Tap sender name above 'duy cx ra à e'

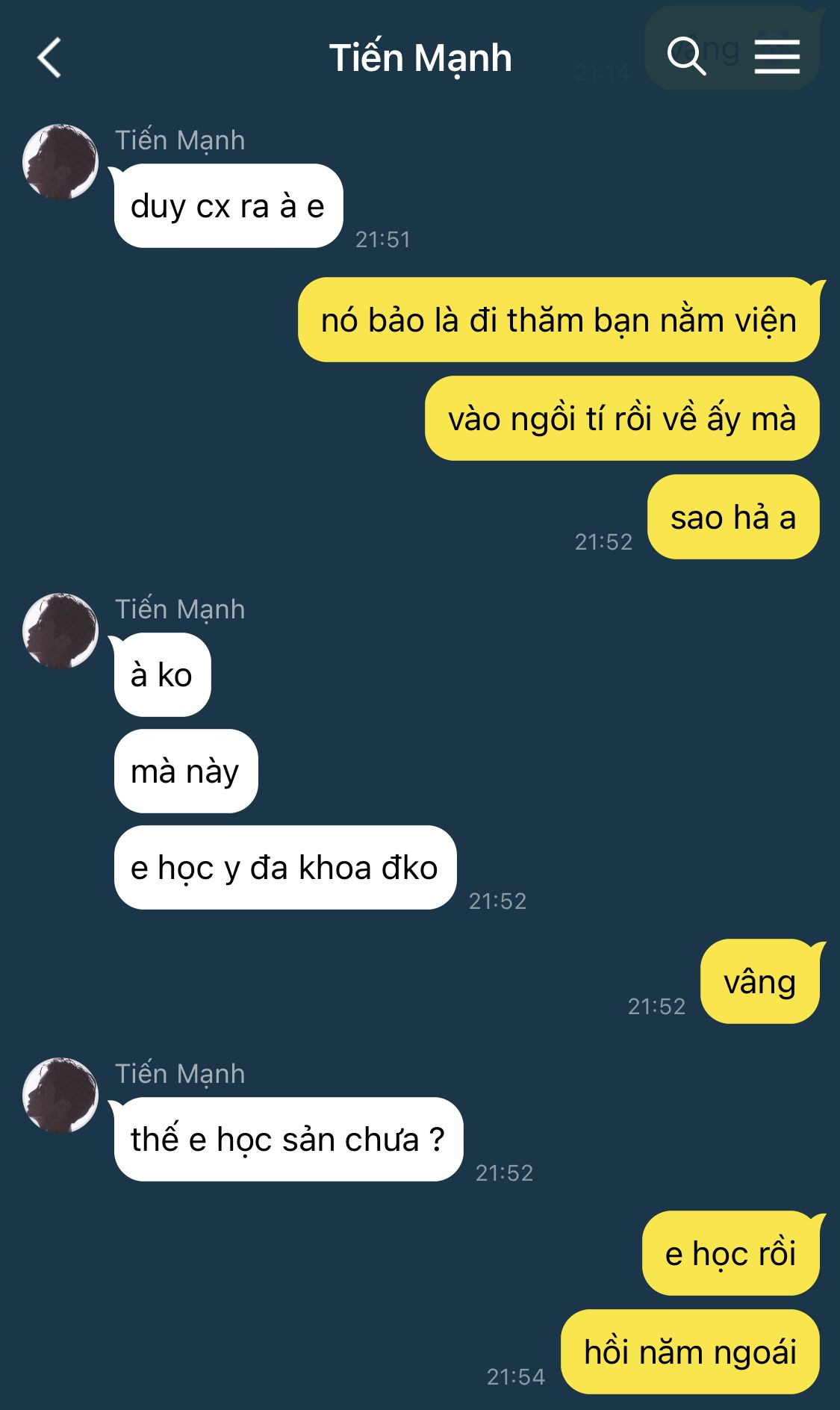(x=180, y=140)
